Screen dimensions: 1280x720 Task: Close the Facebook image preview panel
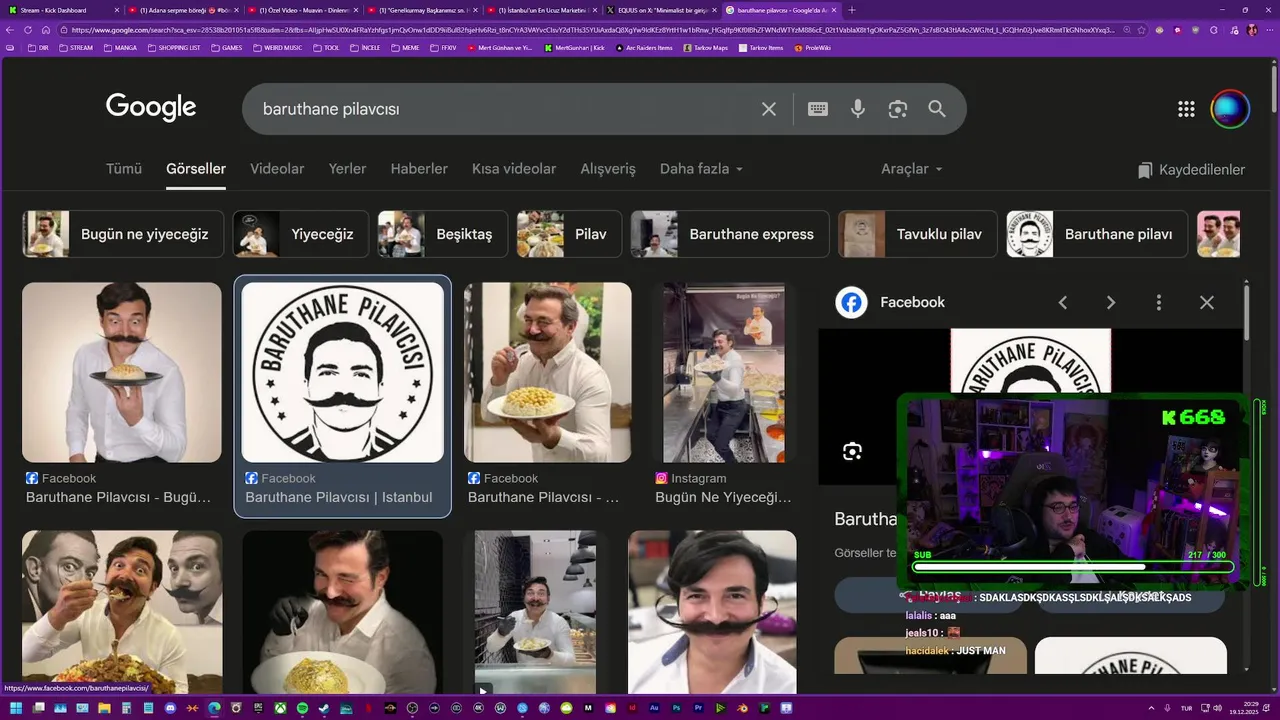pos(1207,302)
